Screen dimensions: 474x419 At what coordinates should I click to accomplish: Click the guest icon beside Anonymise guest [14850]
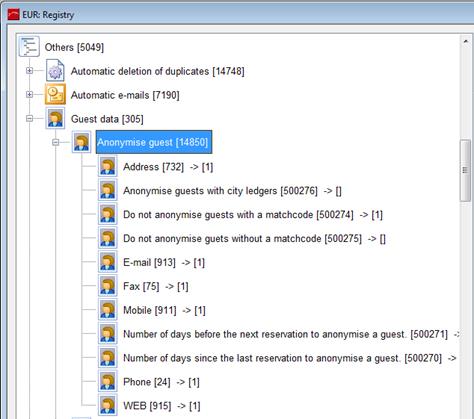tap(81, 142)
